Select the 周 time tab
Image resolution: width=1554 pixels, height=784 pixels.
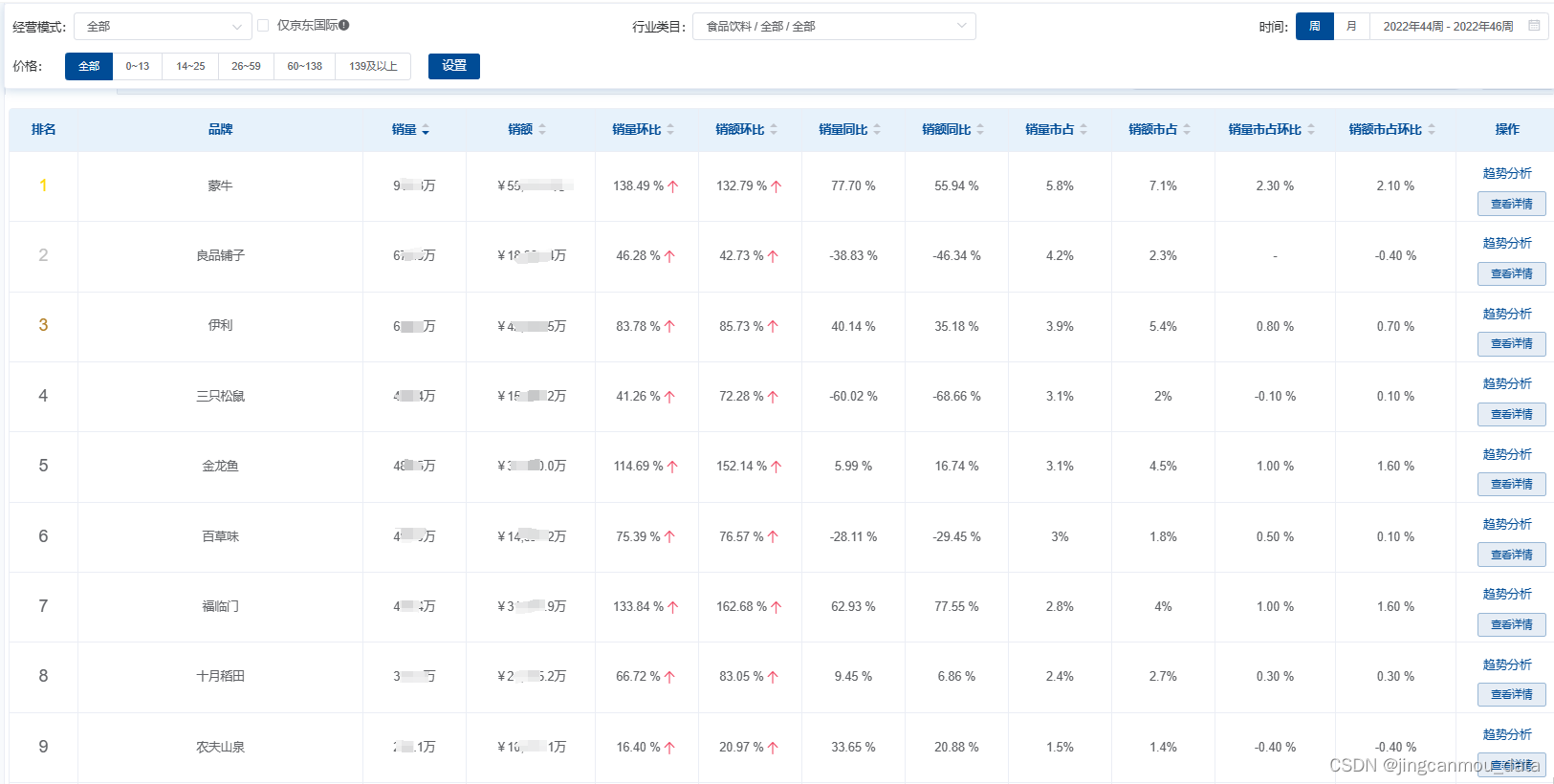point(1315,27)
